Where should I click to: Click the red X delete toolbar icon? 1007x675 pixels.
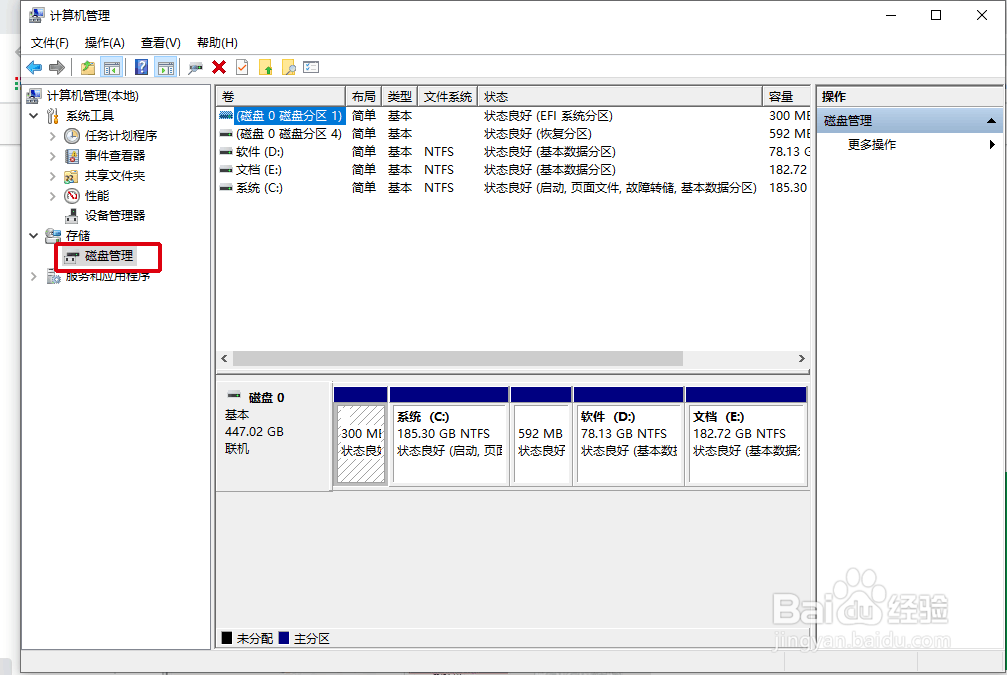219,67
